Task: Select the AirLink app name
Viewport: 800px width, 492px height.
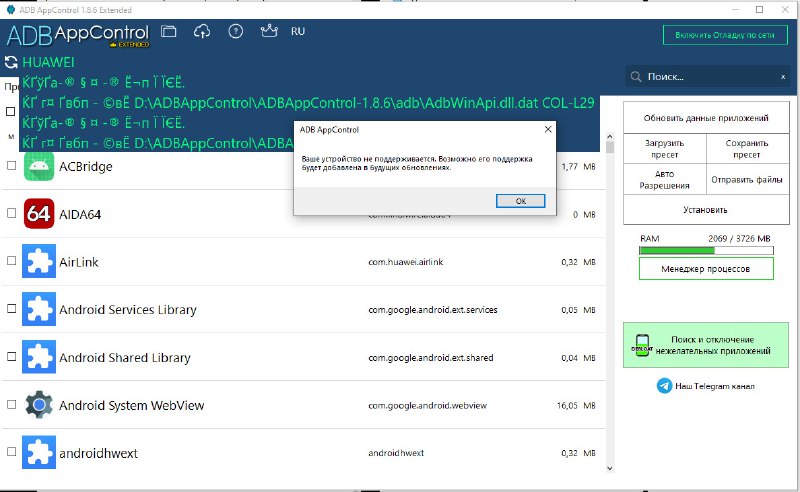Action: [x=79, y=262]
